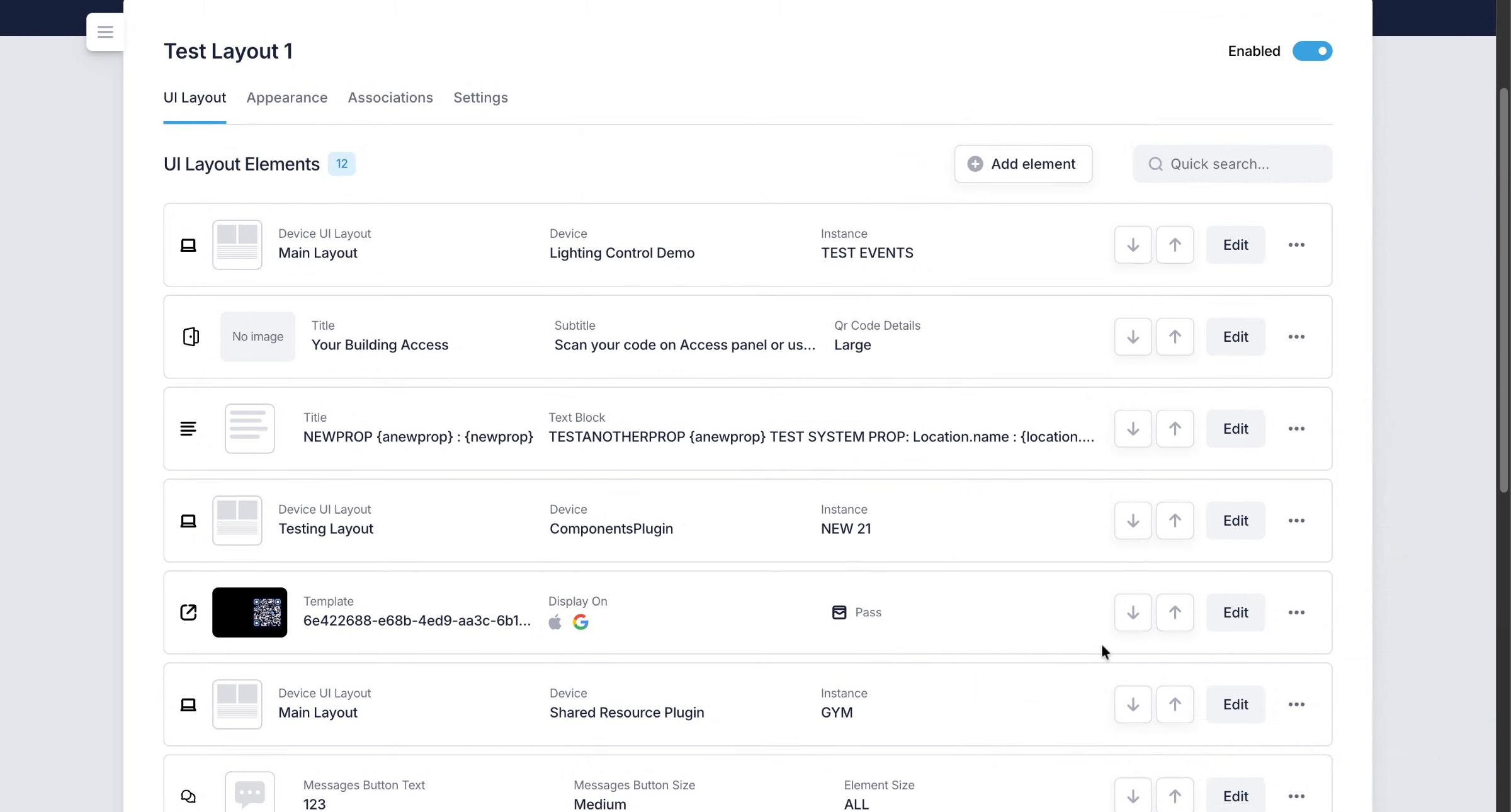Edit the Messages Button element
The image size is (1511, 812).
coord(1235,796)
